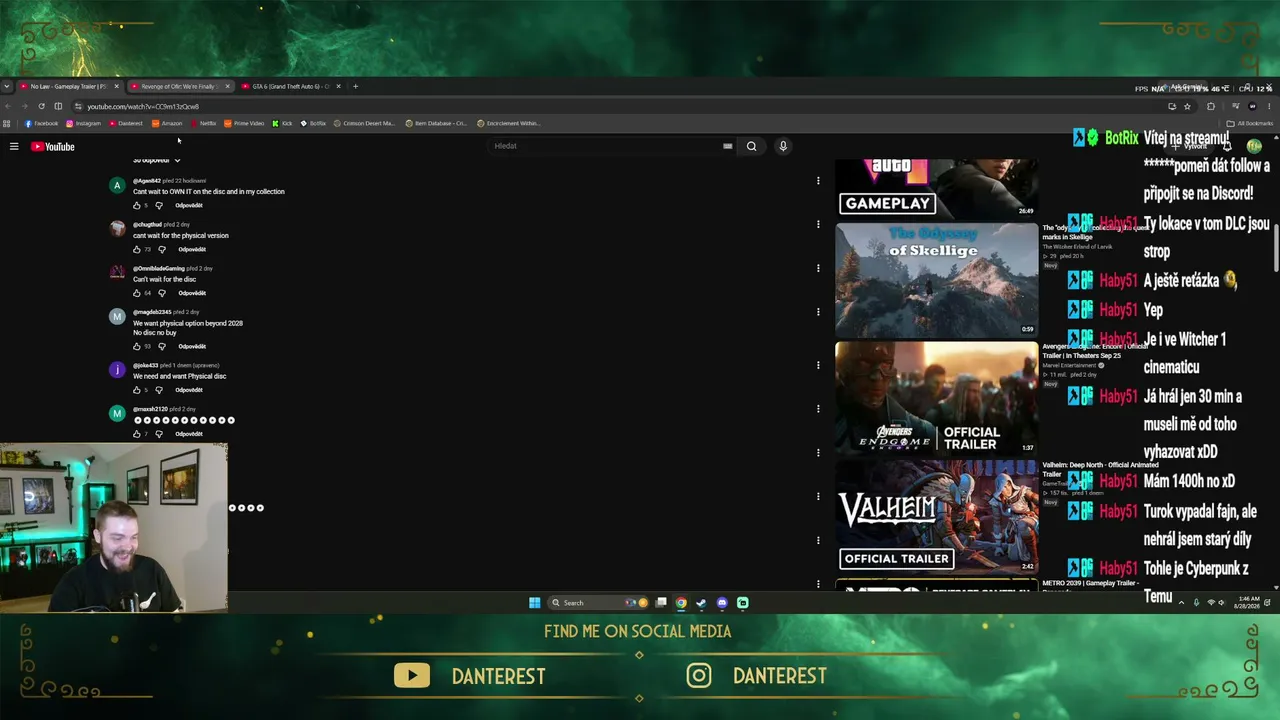
Task: Open the Facebook bookmark
Action: [42, 124]
